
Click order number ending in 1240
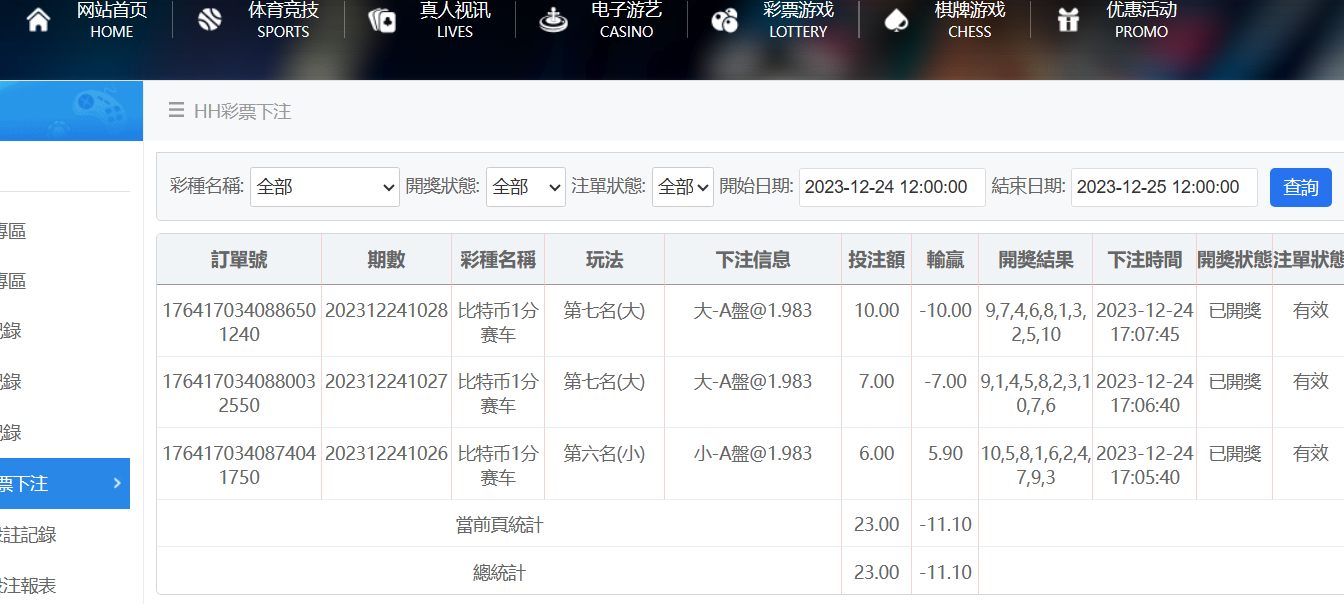point(239,322)
